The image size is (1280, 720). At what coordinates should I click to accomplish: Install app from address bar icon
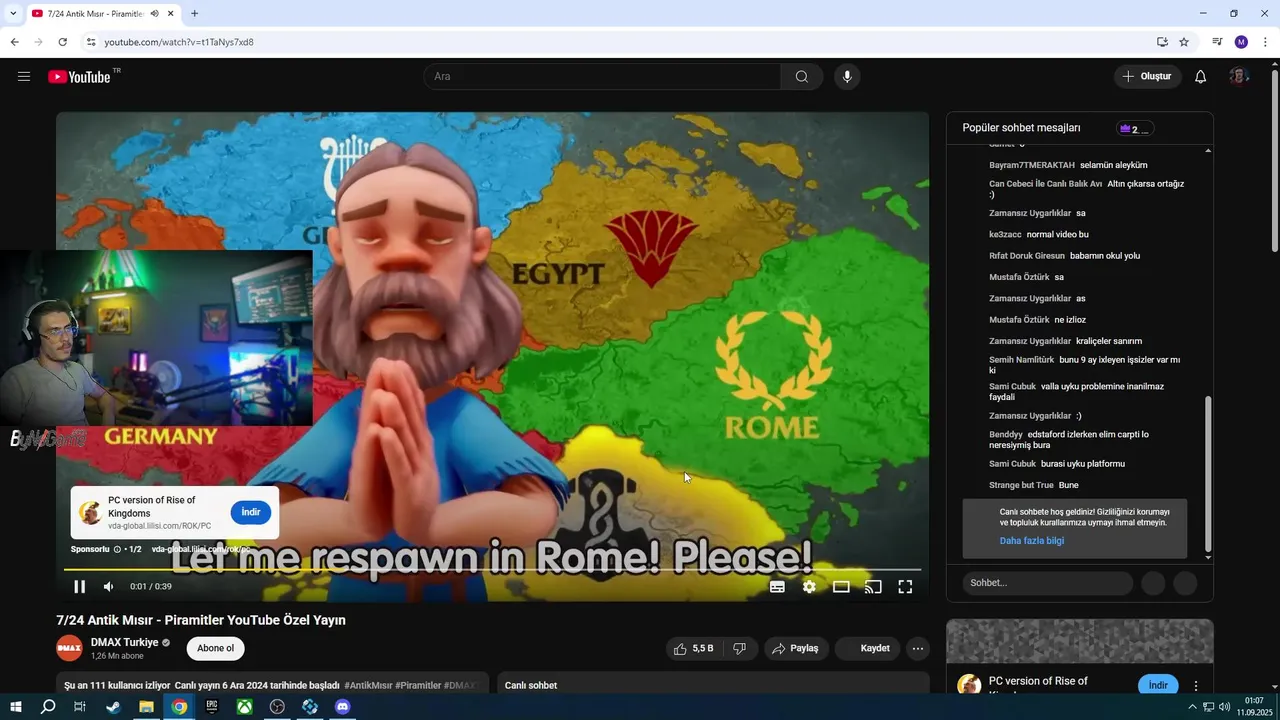click(x=1162, y=42)
